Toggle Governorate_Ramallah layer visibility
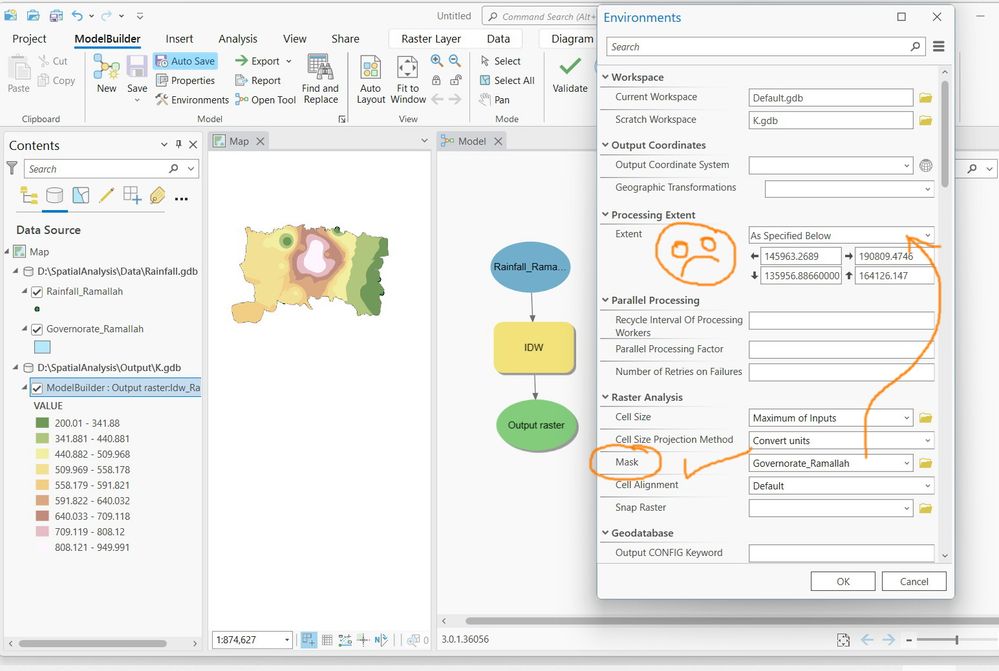The width and height of the screenshot is (999, 671). [37, 329]
